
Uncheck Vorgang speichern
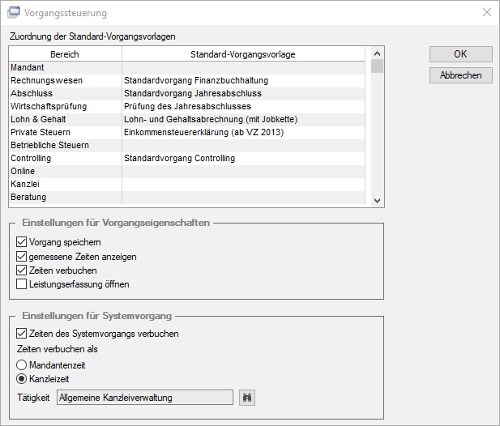pos(21,242)
